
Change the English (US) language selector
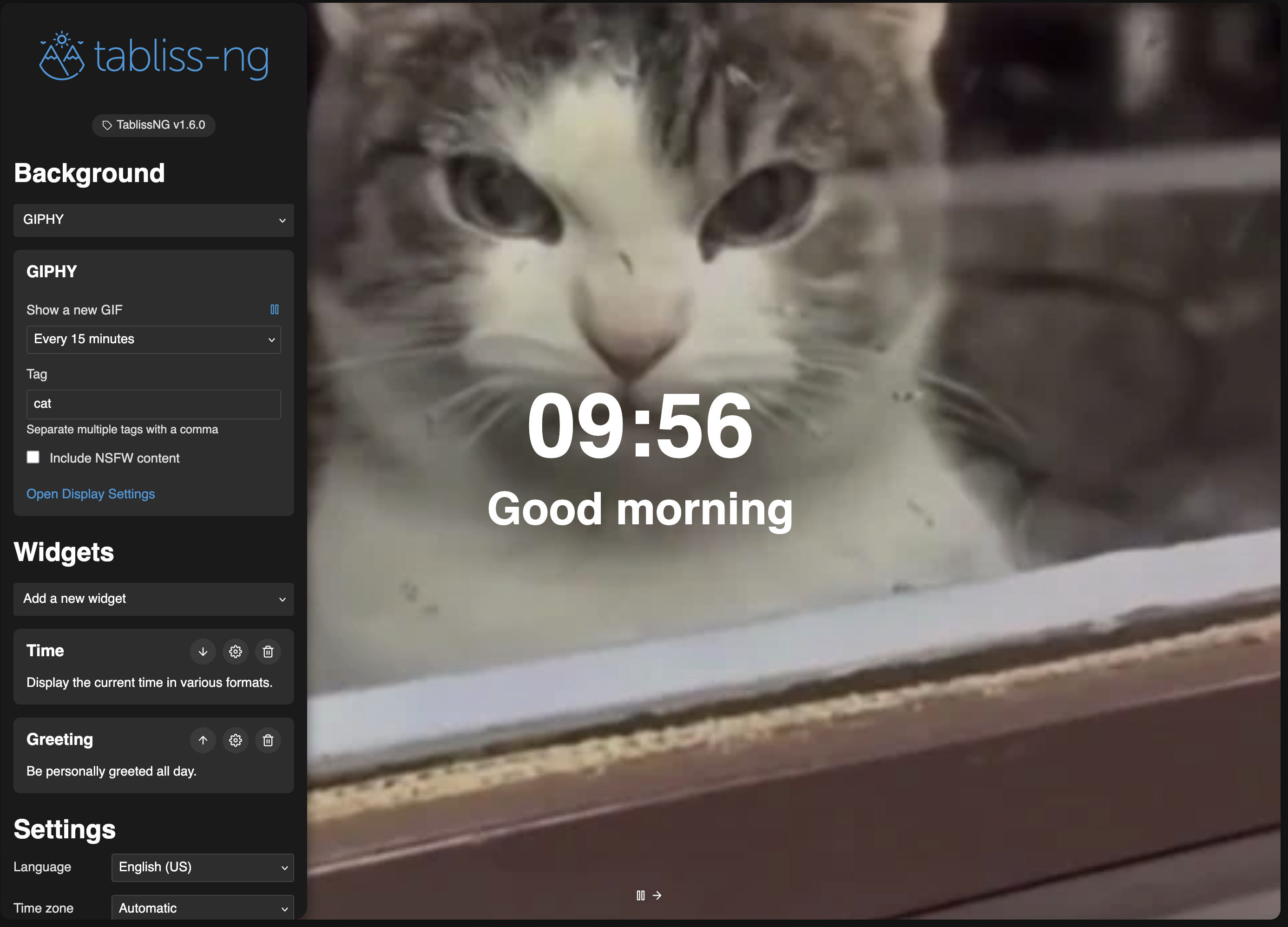[202, 868]
